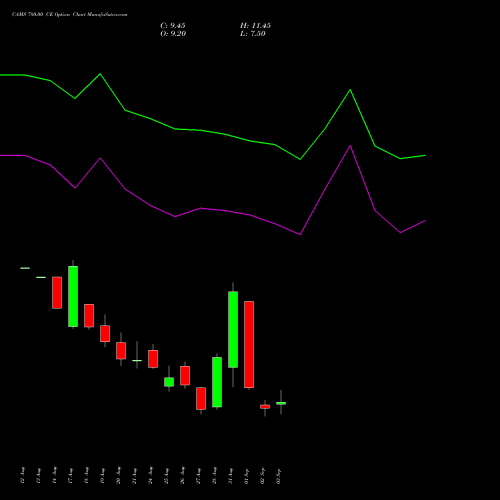
Task: Select the flat green candle for 12 Aug
Action: click(25, 268)
